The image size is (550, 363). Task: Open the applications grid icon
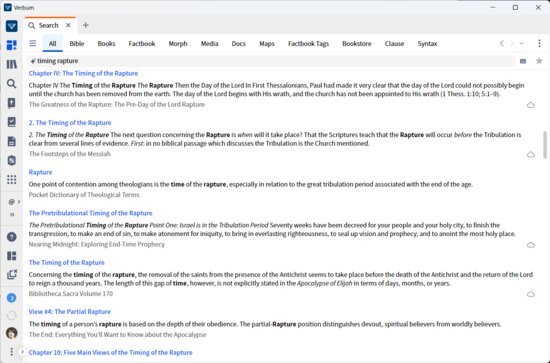(x=12, y=180)
